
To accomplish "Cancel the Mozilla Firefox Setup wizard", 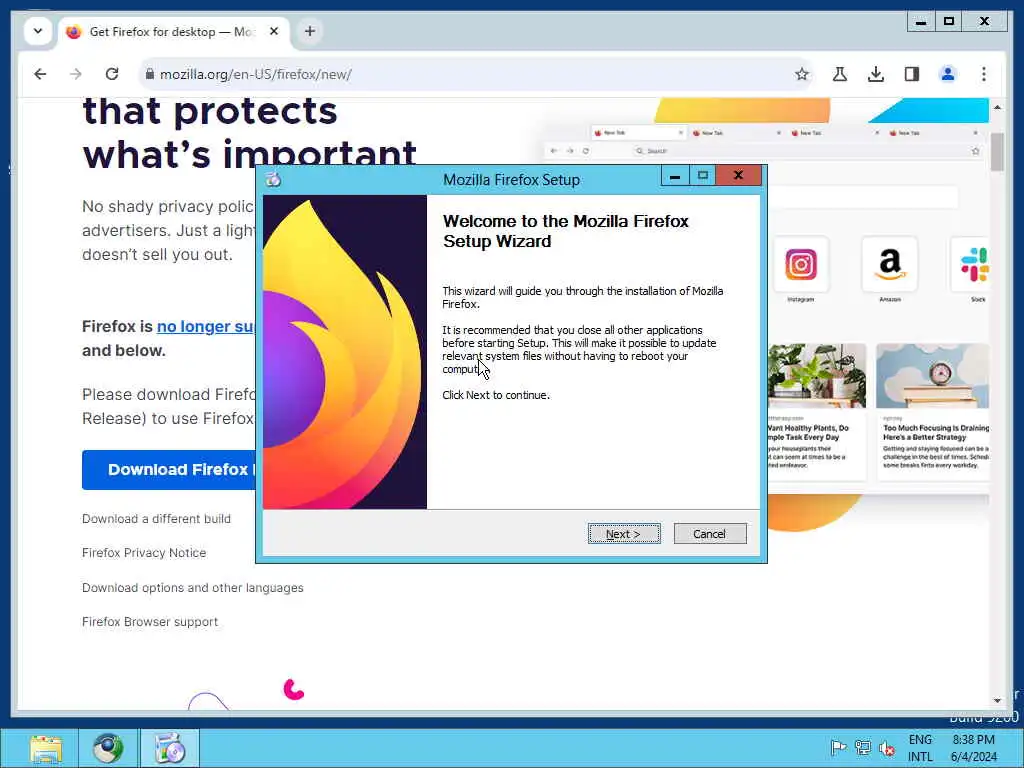I will 709,534.
